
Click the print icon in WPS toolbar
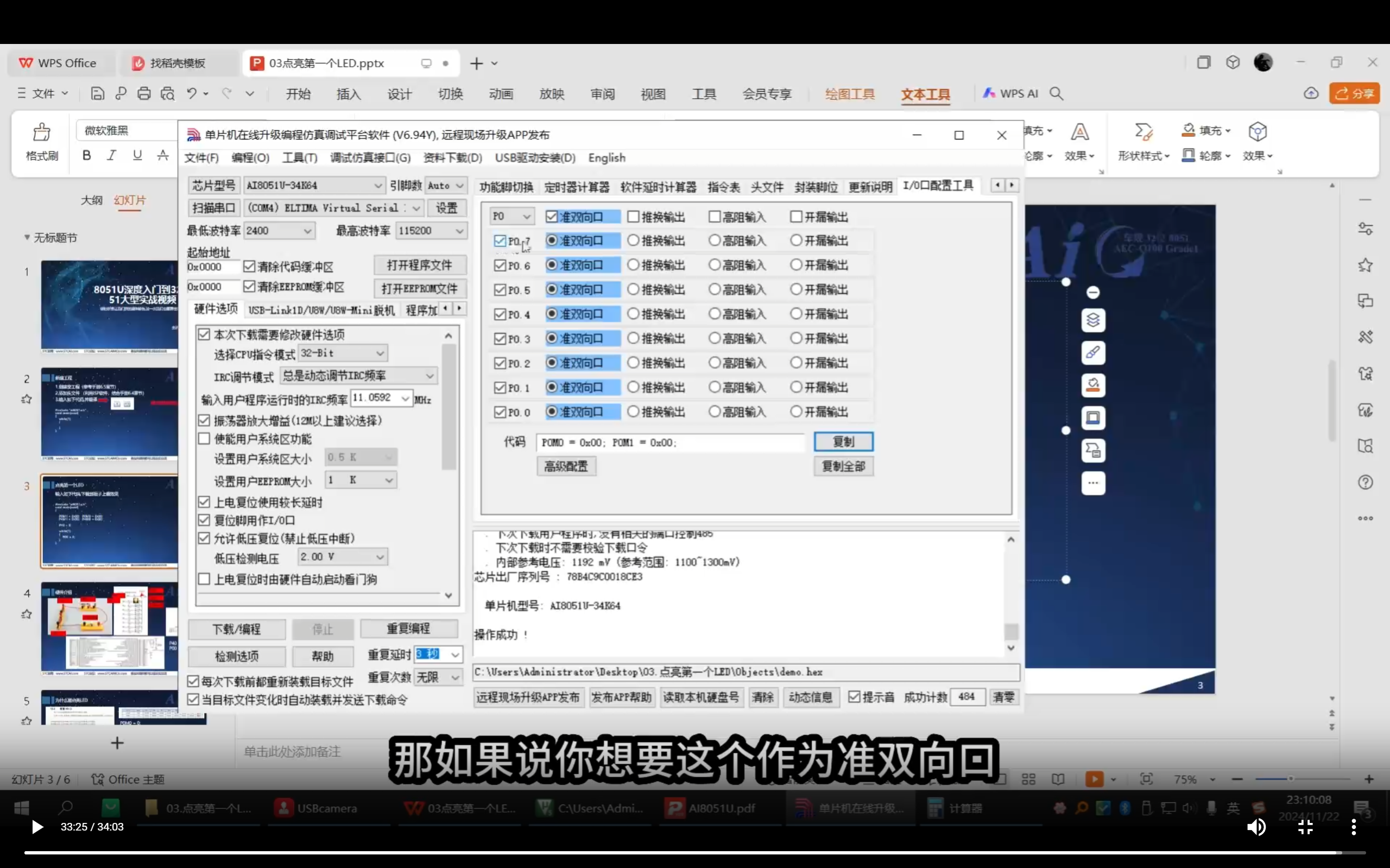[x=144, y=93]
